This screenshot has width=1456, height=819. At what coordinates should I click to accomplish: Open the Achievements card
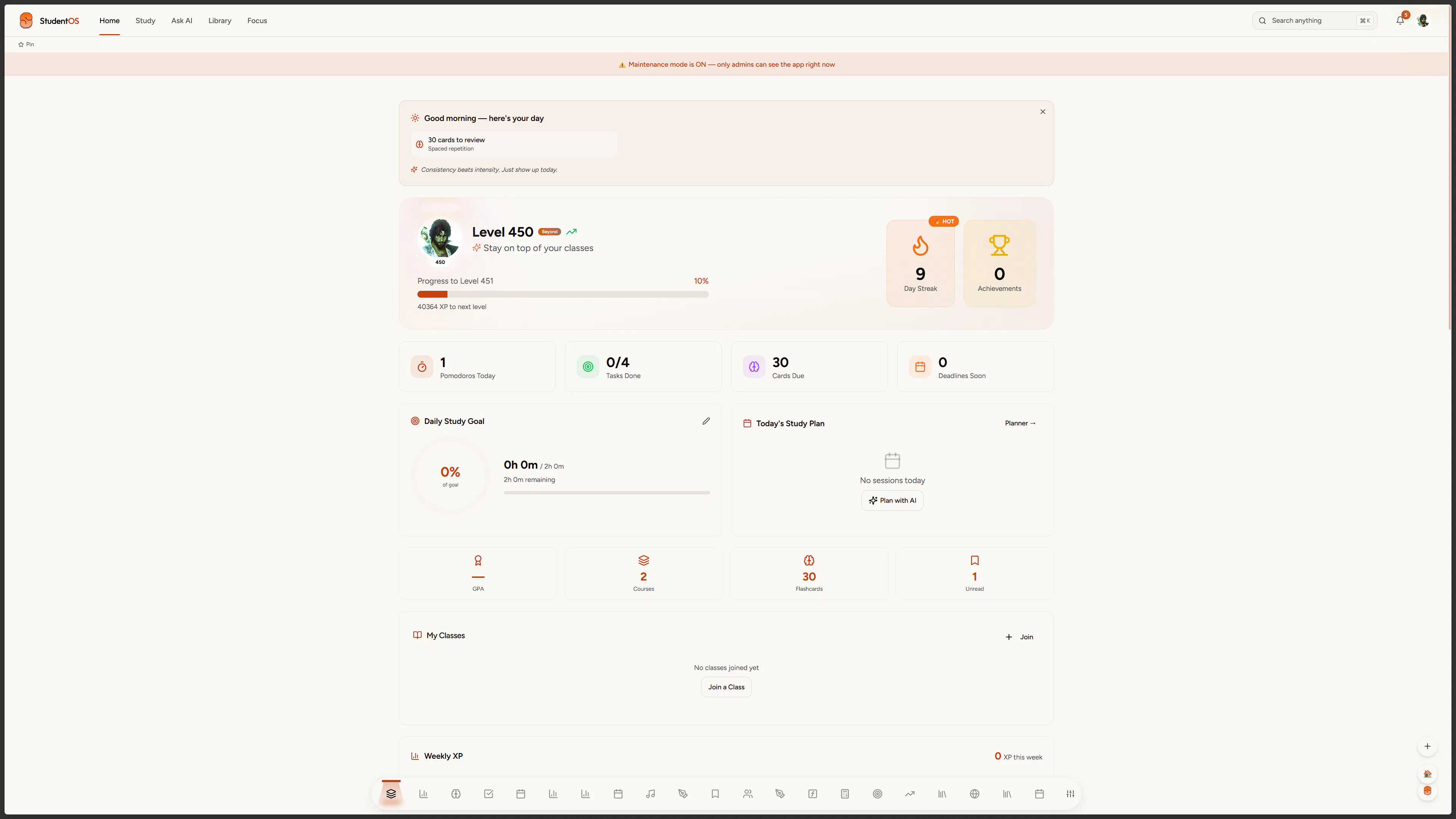click(x=999, y=264)
